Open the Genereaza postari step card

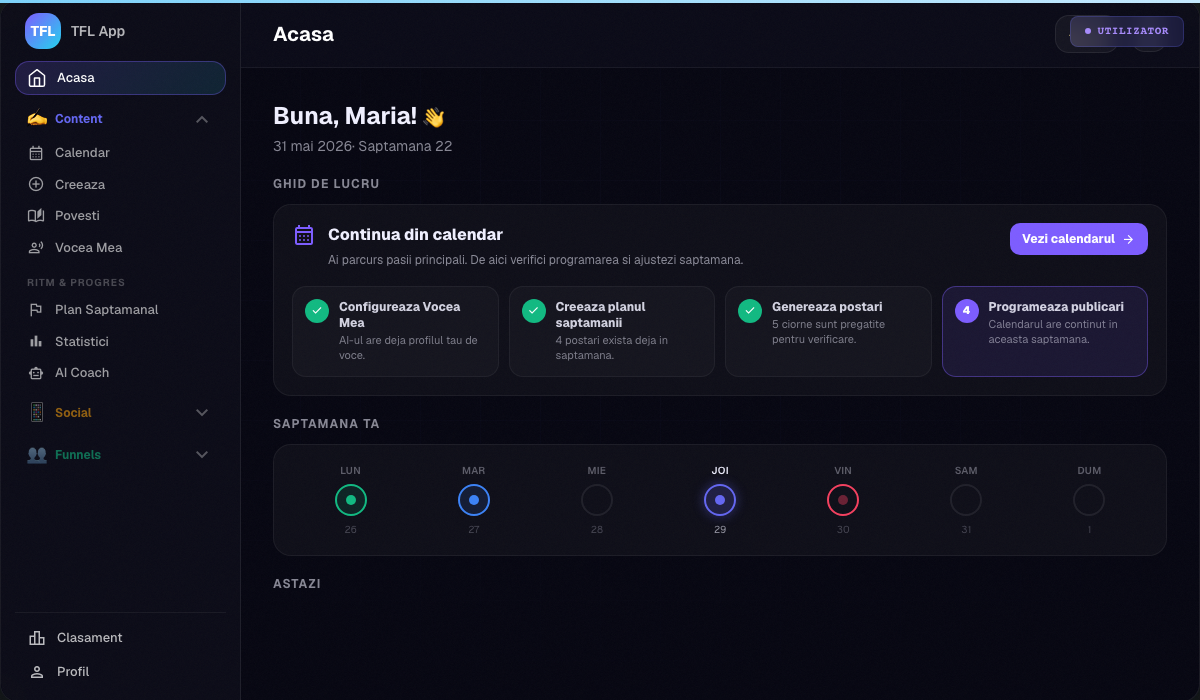click(828, 331)
